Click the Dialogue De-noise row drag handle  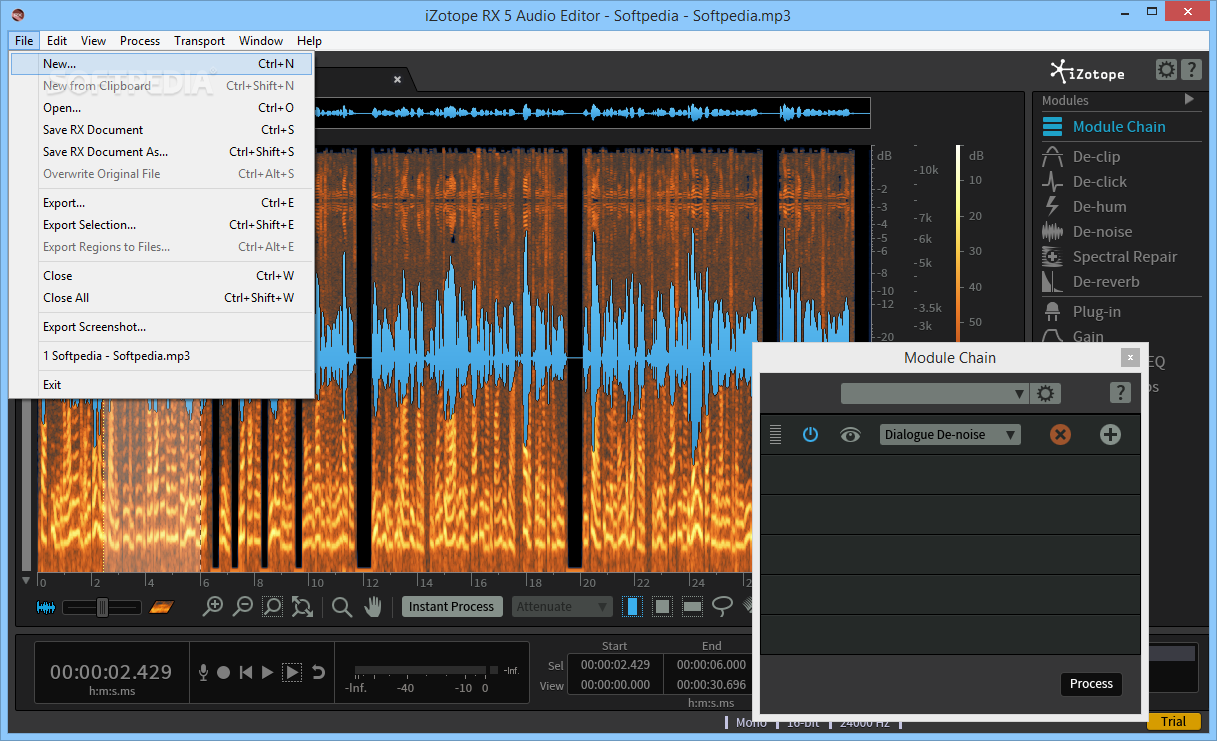click(775, 435)
